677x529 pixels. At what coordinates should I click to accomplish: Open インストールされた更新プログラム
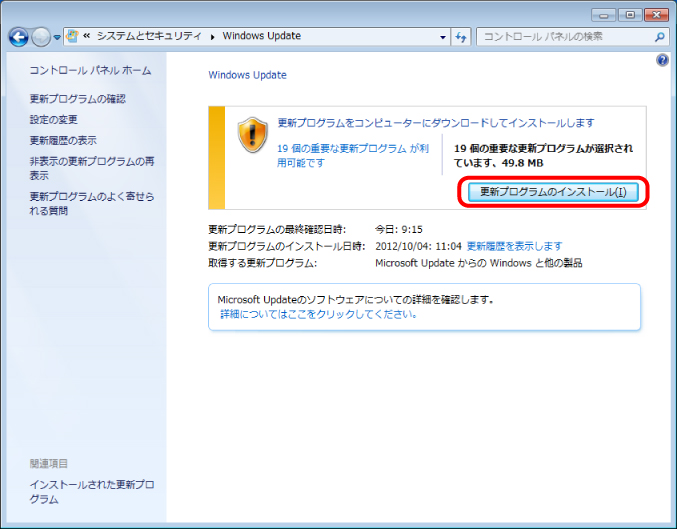pos(92,492)
